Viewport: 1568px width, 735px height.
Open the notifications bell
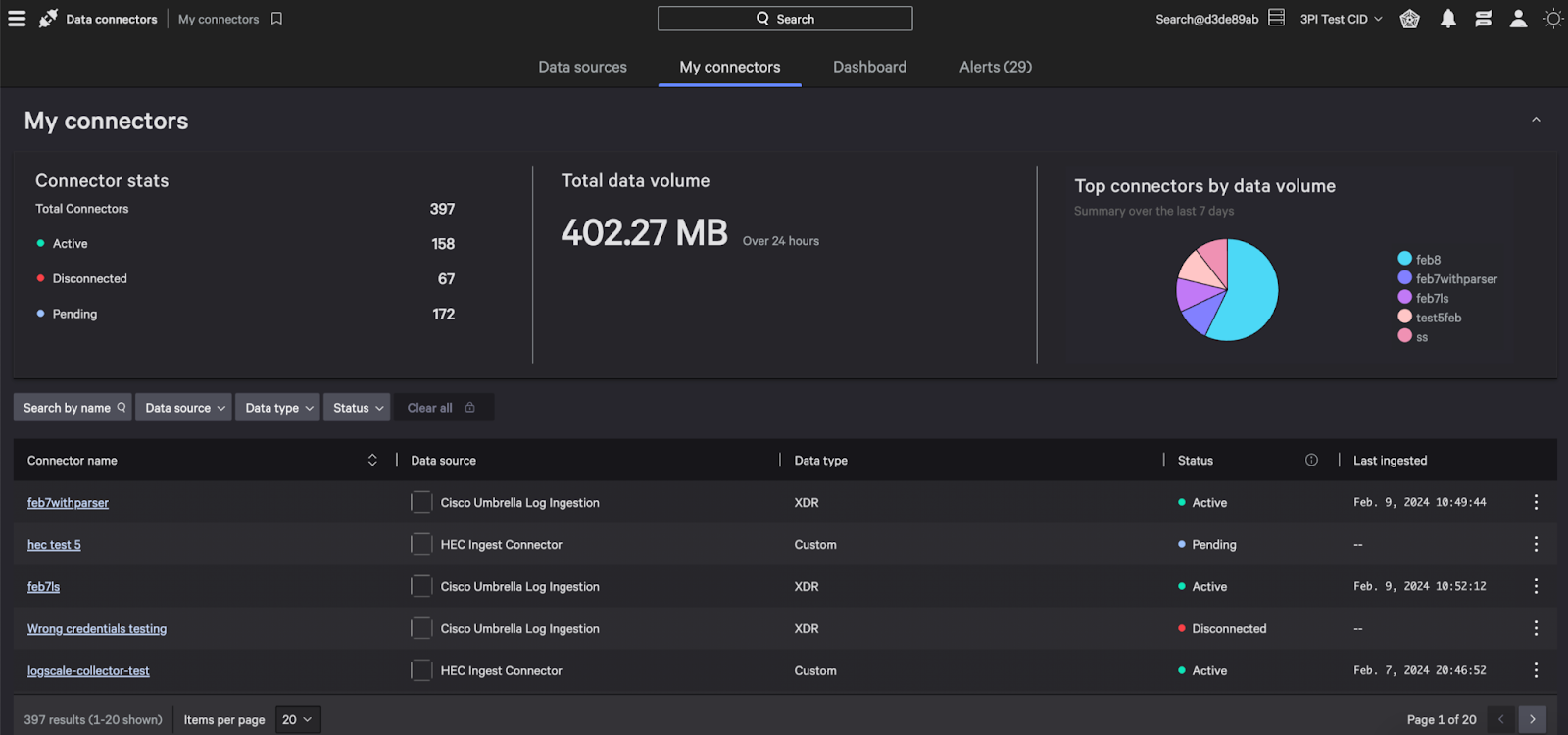tap(1447, 19)
